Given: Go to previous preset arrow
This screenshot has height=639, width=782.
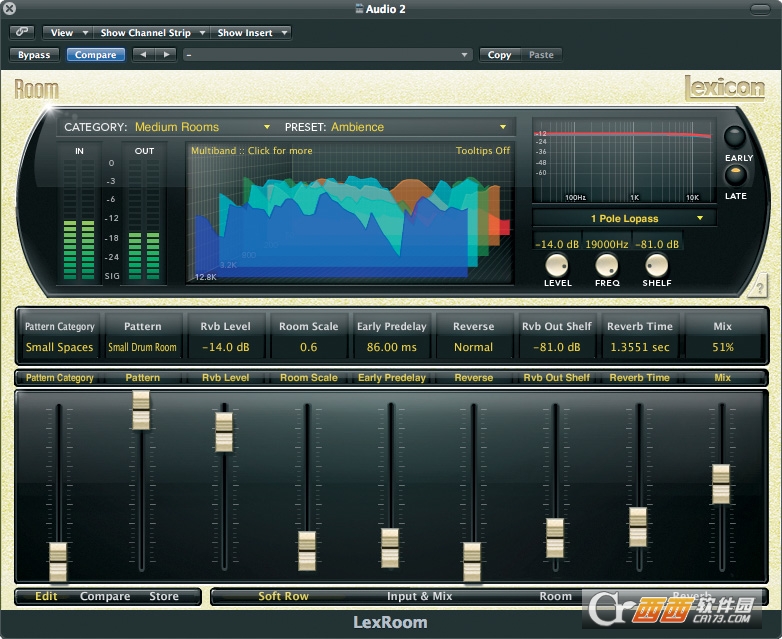Looking at the screenshot, I should pos(143,54).
